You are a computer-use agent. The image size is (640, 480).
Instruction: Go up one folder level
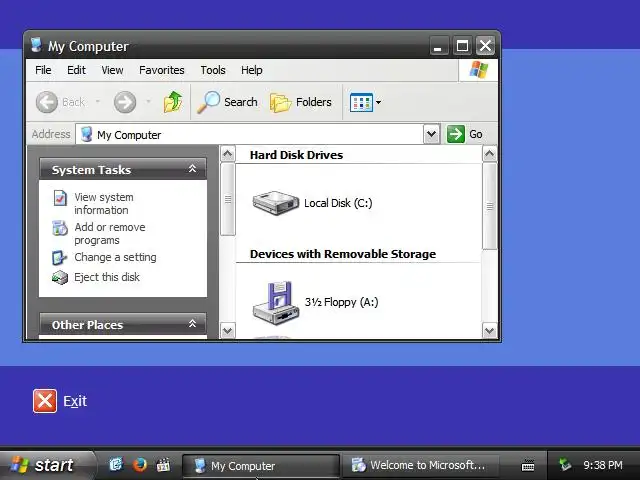(x=173, y=102)
